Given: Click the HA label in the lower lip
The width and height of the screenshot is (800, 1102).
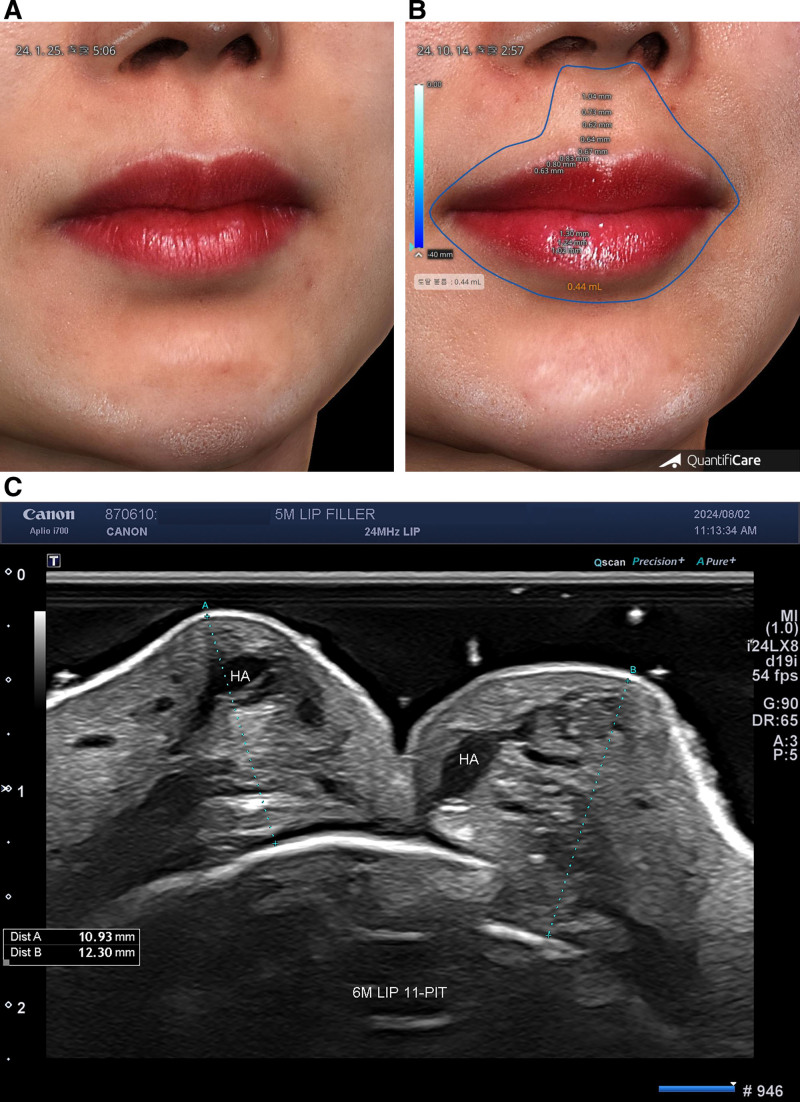Looking at the screenshot, I should 469,759.
